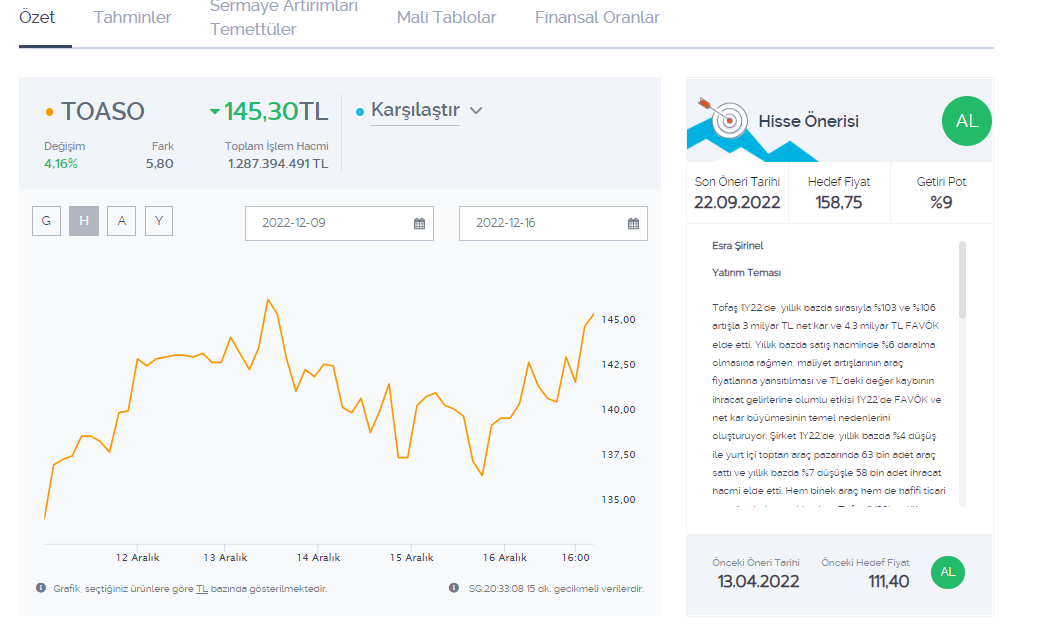Screen dimensions: 1052x635
Task: Click the Yatırım Teması heading
Action: [747, 273]
